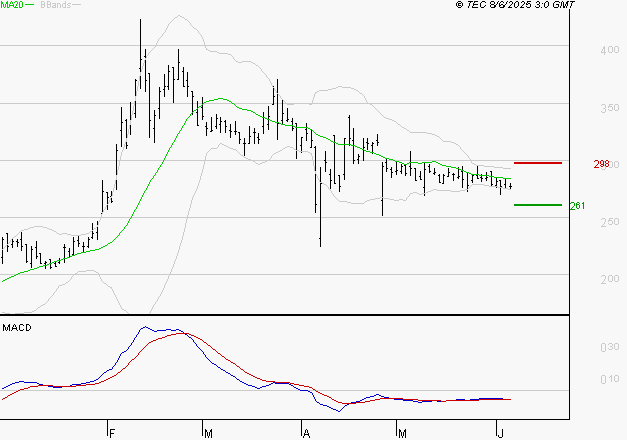Click the MA20 legend label

[x=12, y=5]
